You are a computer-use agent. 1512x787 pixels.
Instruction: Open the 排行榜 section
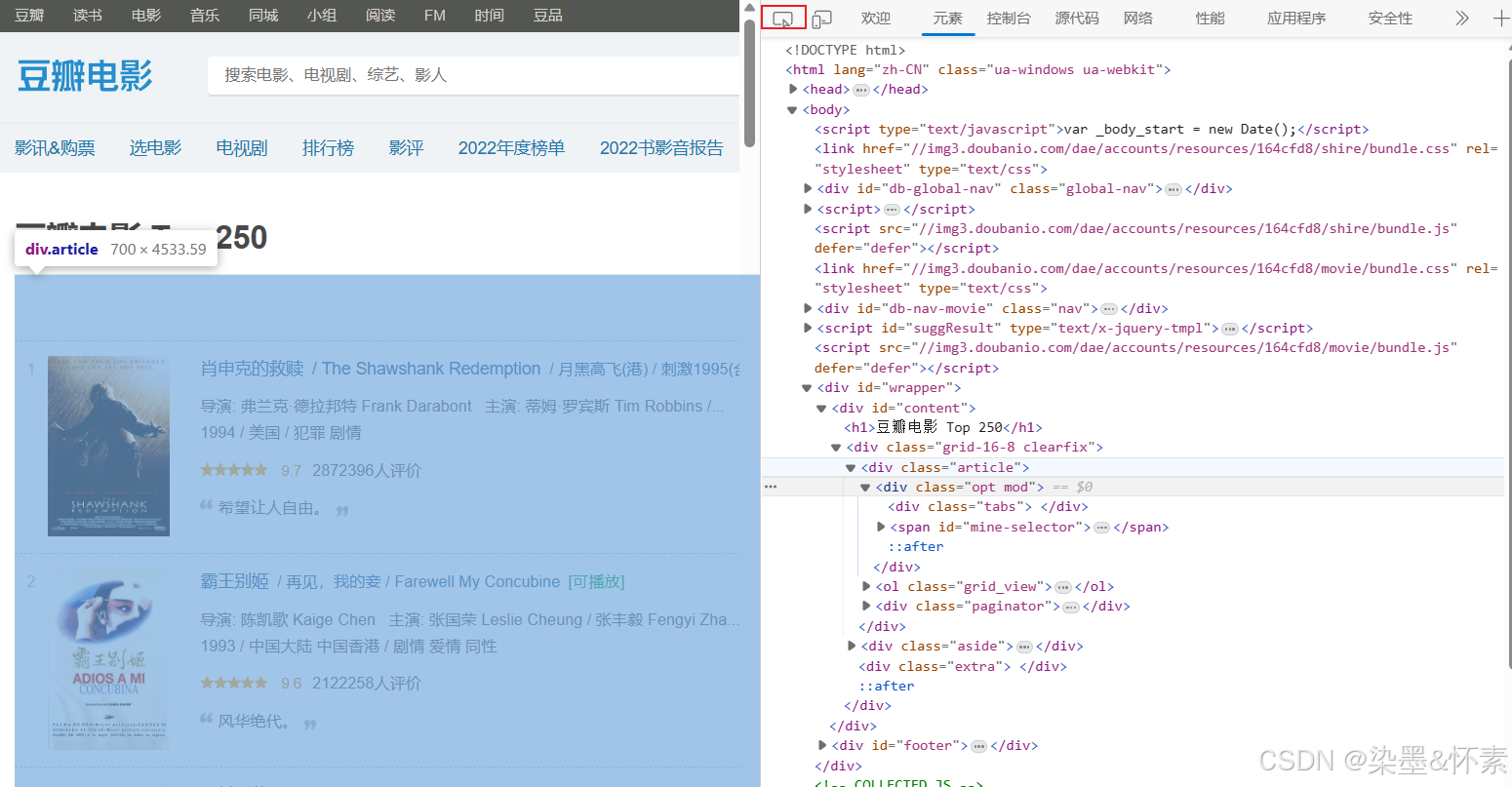coord(328,148)
